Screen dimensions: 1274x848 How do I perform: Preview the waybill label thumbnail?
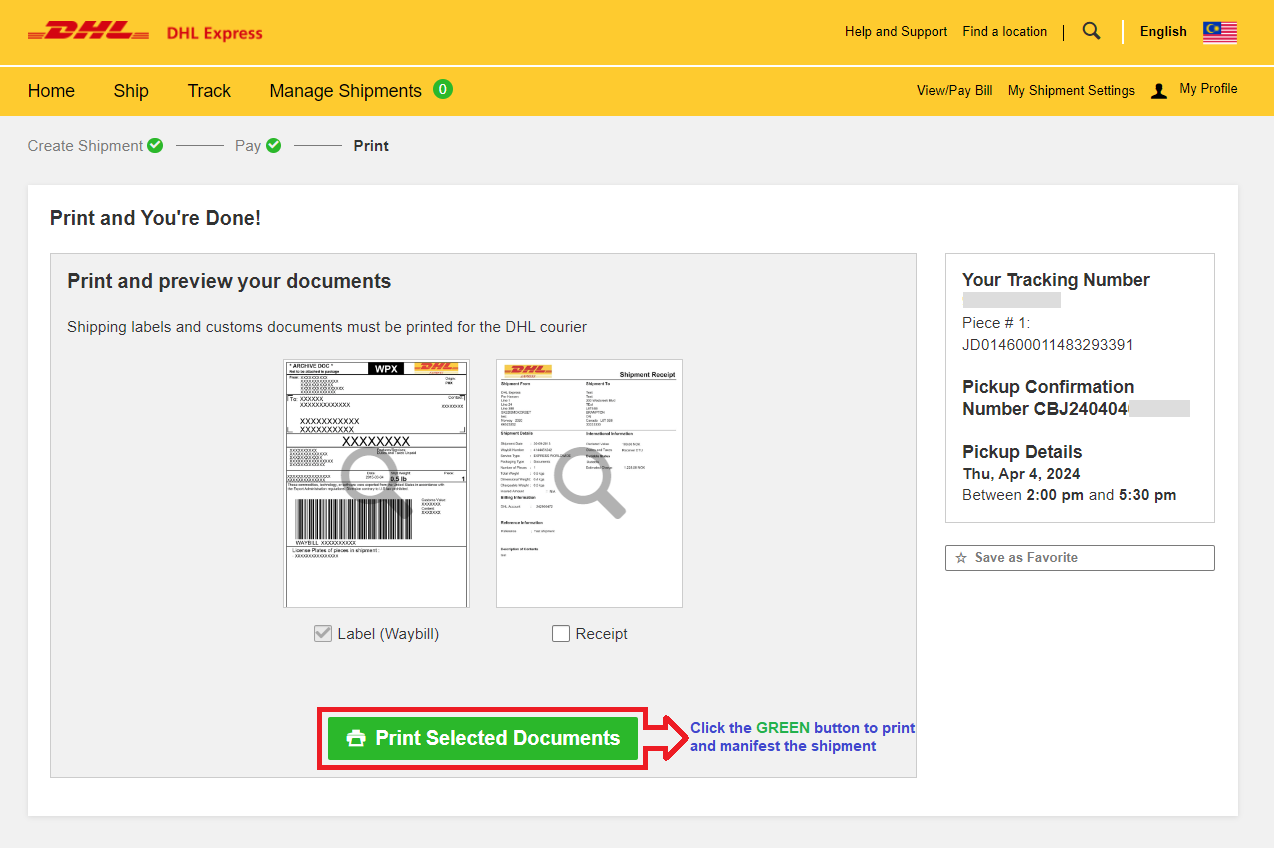(x=376, y=483)
